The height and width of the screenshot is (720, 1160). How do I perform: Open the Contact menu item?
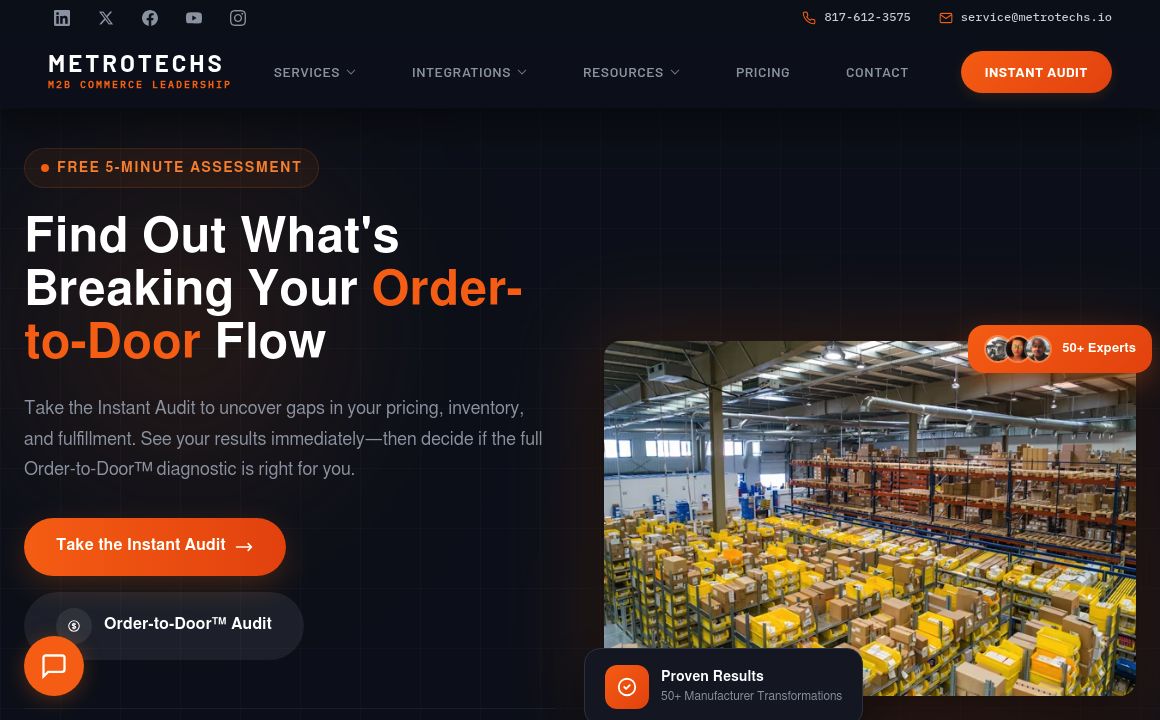click(x=877, y=73)
